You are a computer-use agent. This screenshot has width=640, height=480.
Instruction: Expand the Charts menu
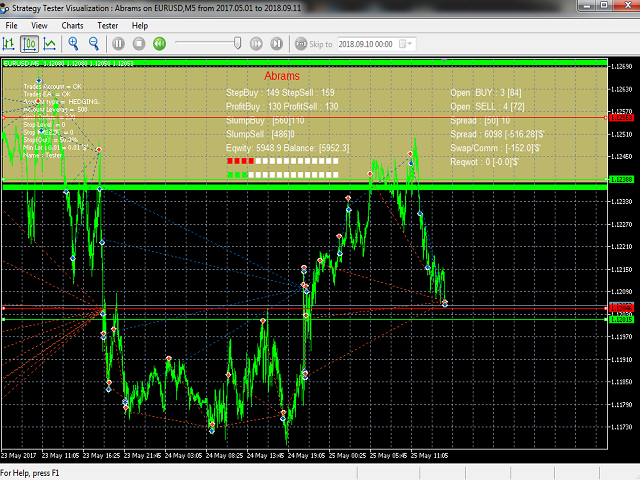coord(73,25)
